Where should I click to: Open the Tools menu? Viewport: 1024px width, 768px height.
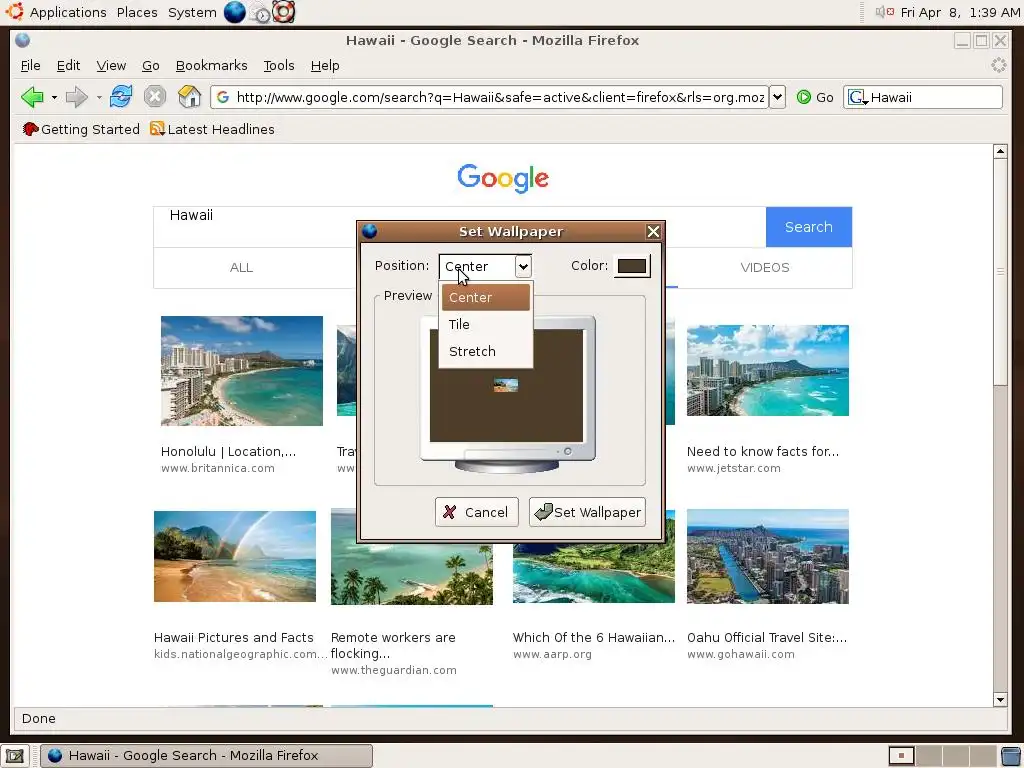point(279,65)
